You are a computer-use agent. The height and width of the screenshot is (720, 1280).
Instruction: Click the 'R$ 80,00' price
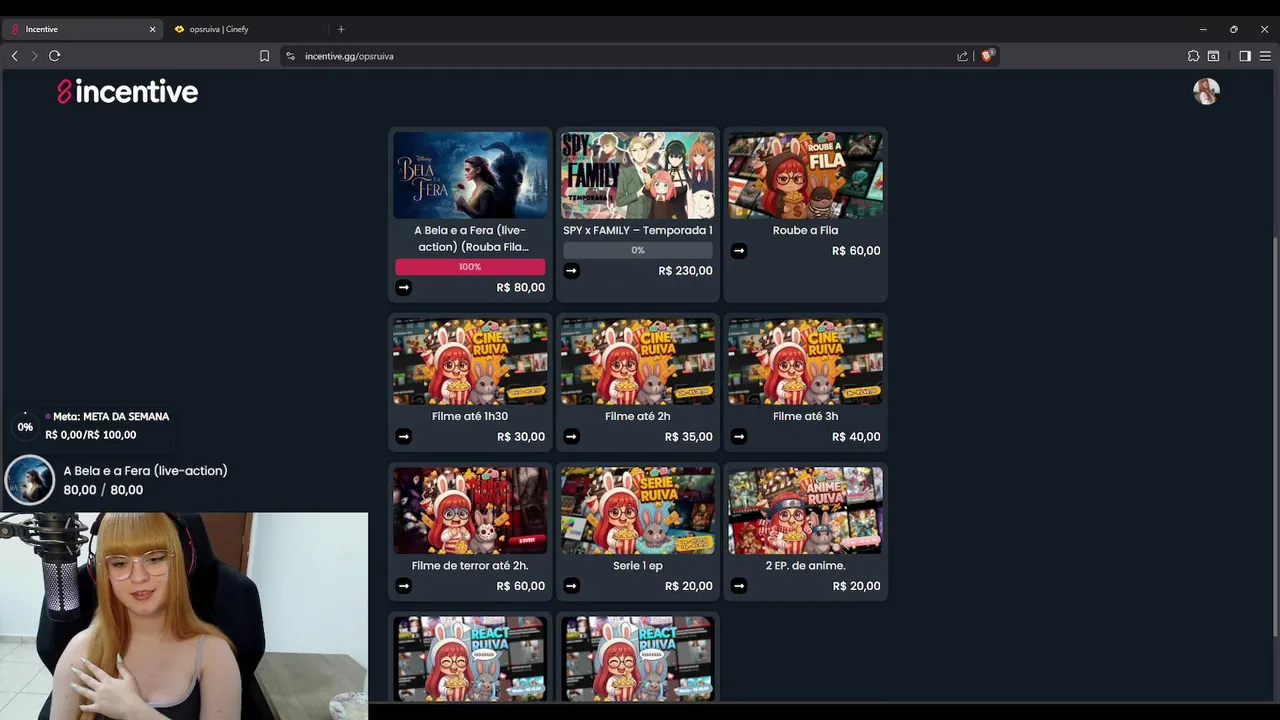coord(521,288)
